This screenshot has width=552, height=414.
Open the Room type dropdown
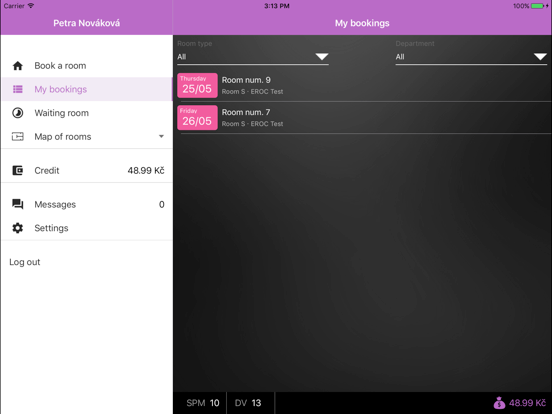[253, 57]
